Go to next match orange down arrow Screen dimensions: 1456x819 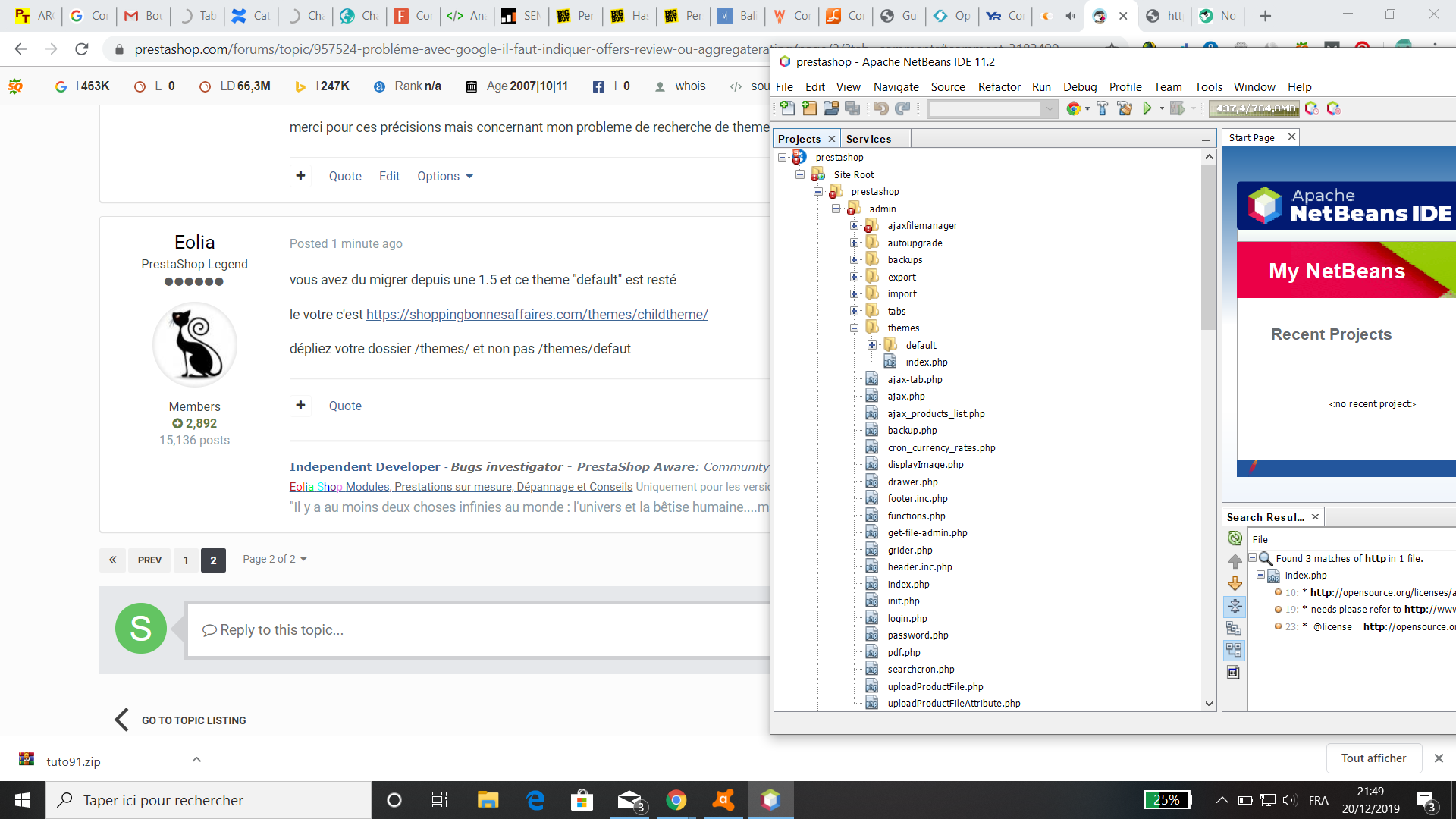(x=1235, y=583)
